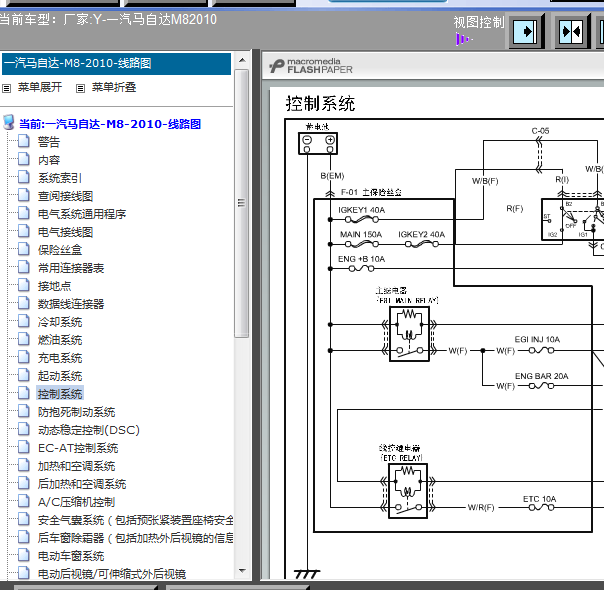This screenshot has width=604, height=590.
Task: Open the 起动系统 wiring diagram
Action: click(60, 376)
